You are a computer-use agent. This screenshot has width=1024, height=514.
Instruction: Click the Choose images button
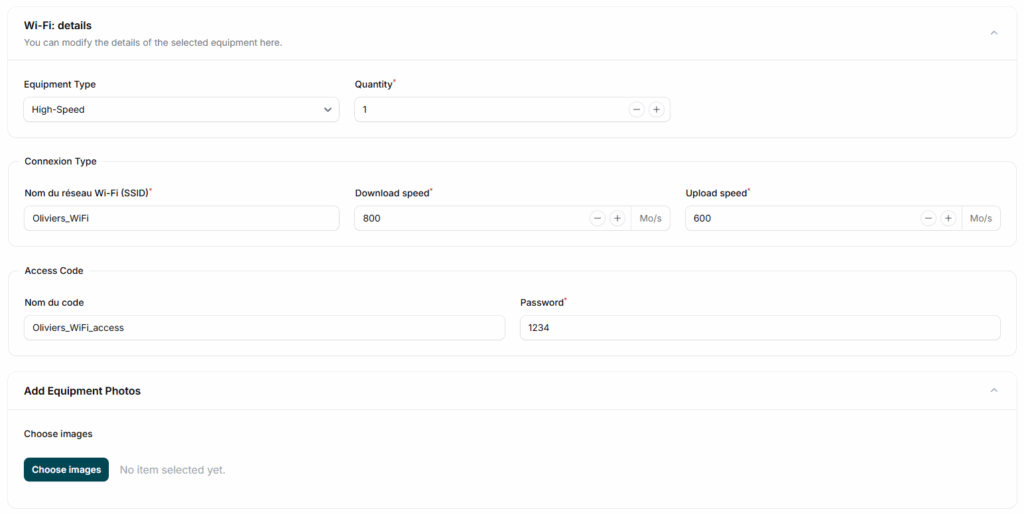(66, 470)
